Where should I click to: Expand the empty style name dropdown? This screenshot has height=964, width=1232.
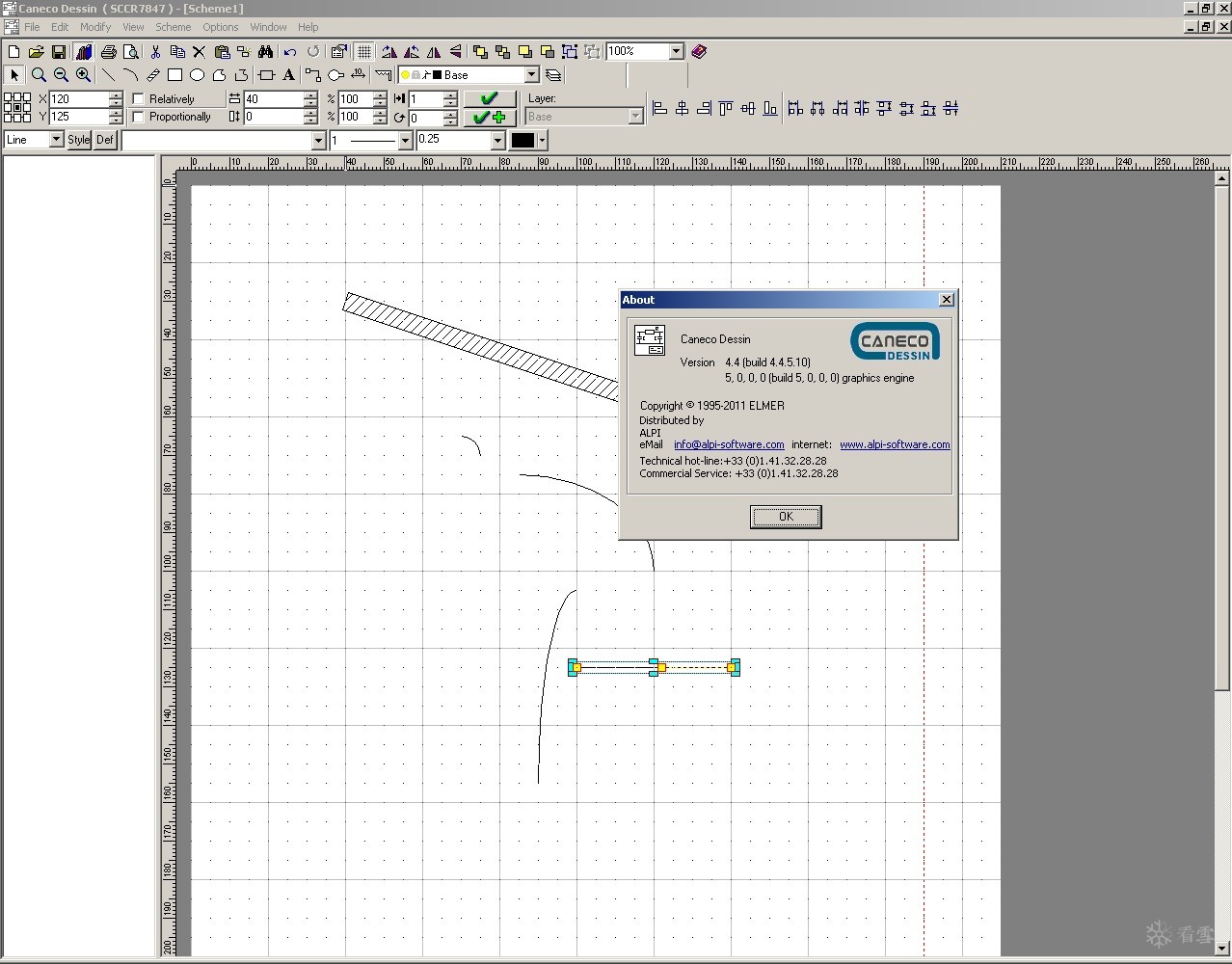pos(319,141)
